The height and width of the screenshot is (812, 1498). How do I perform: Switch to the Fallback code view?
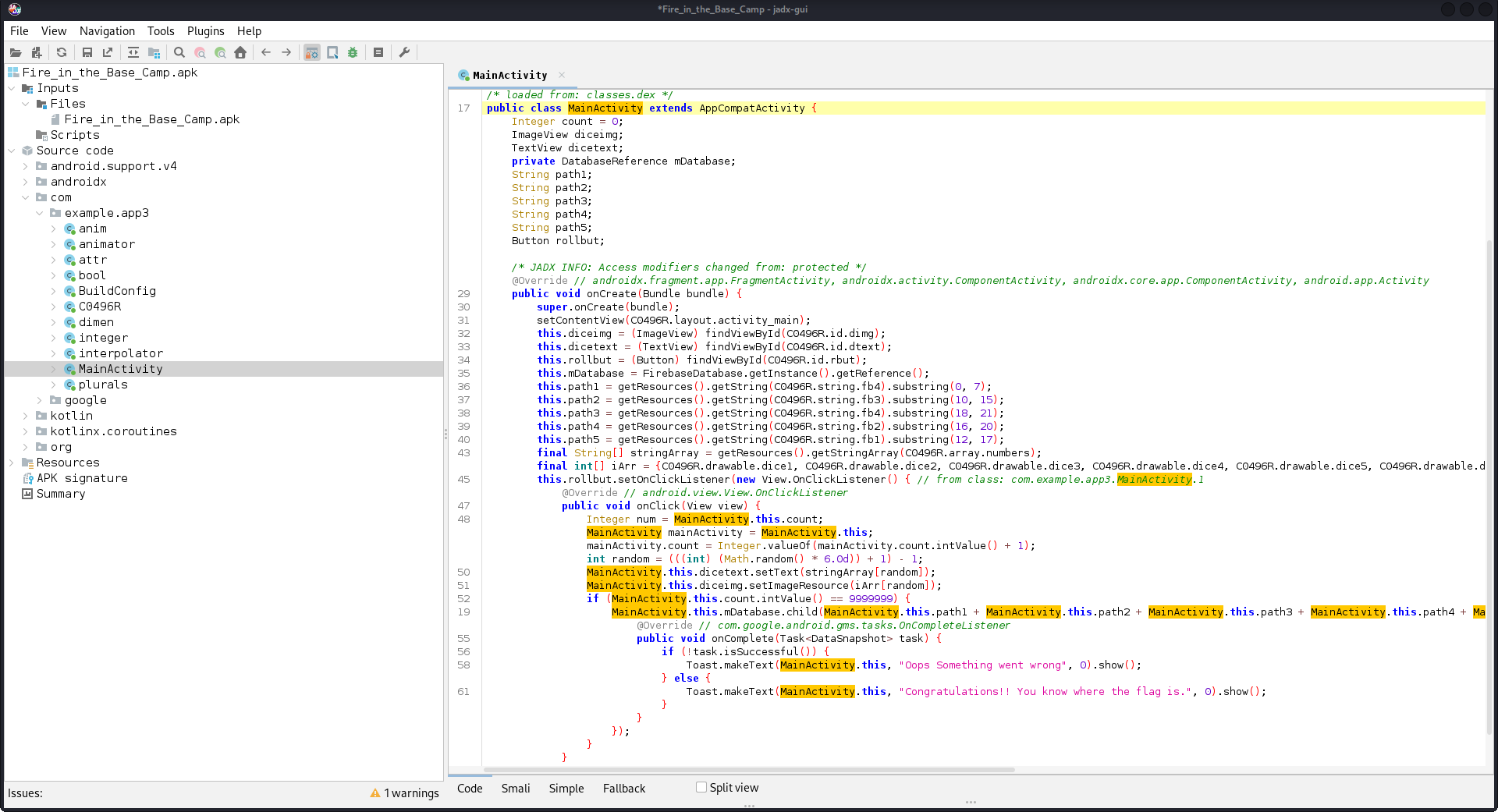tap(623, 789)
